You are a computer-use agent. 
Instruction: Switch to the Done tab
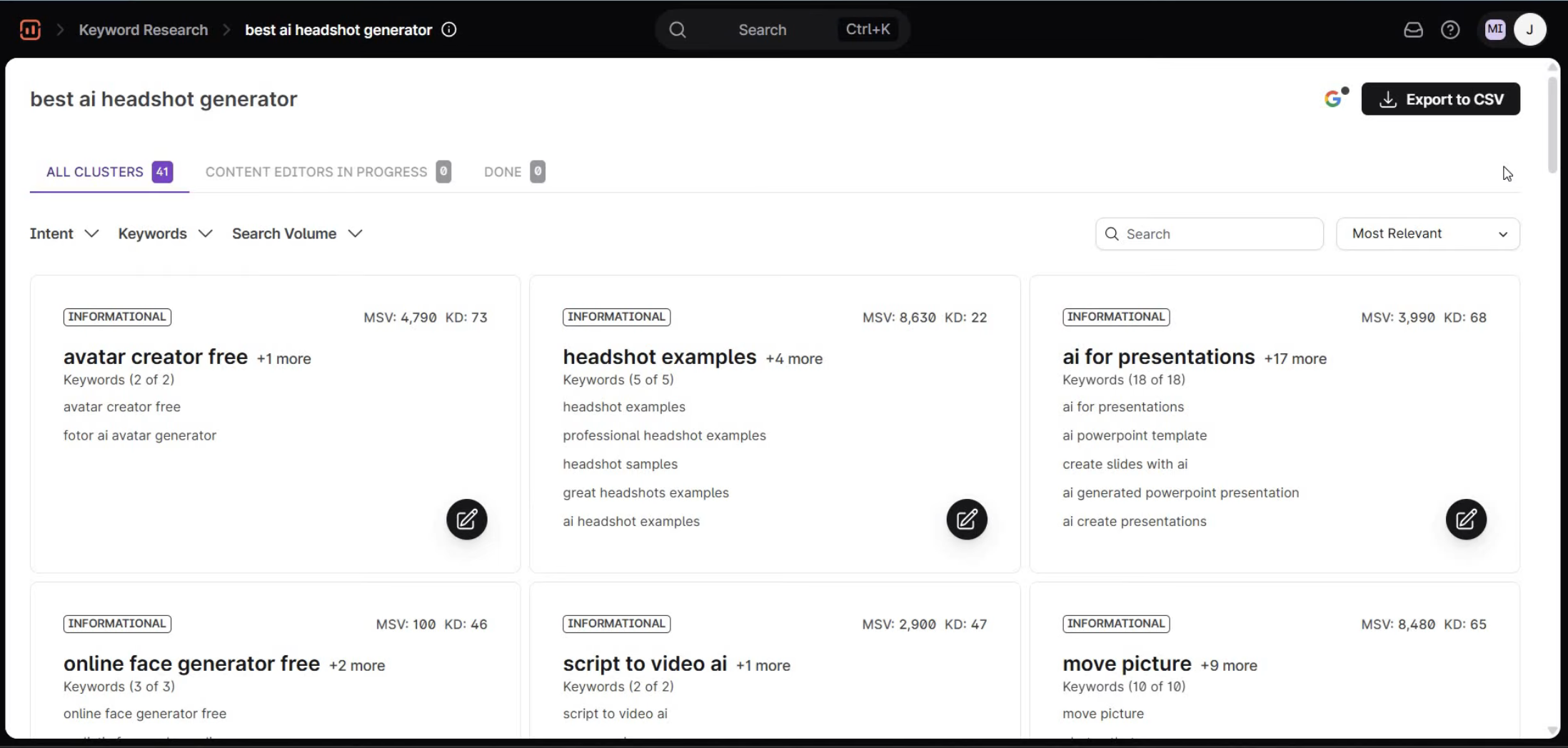pos(514,172)
